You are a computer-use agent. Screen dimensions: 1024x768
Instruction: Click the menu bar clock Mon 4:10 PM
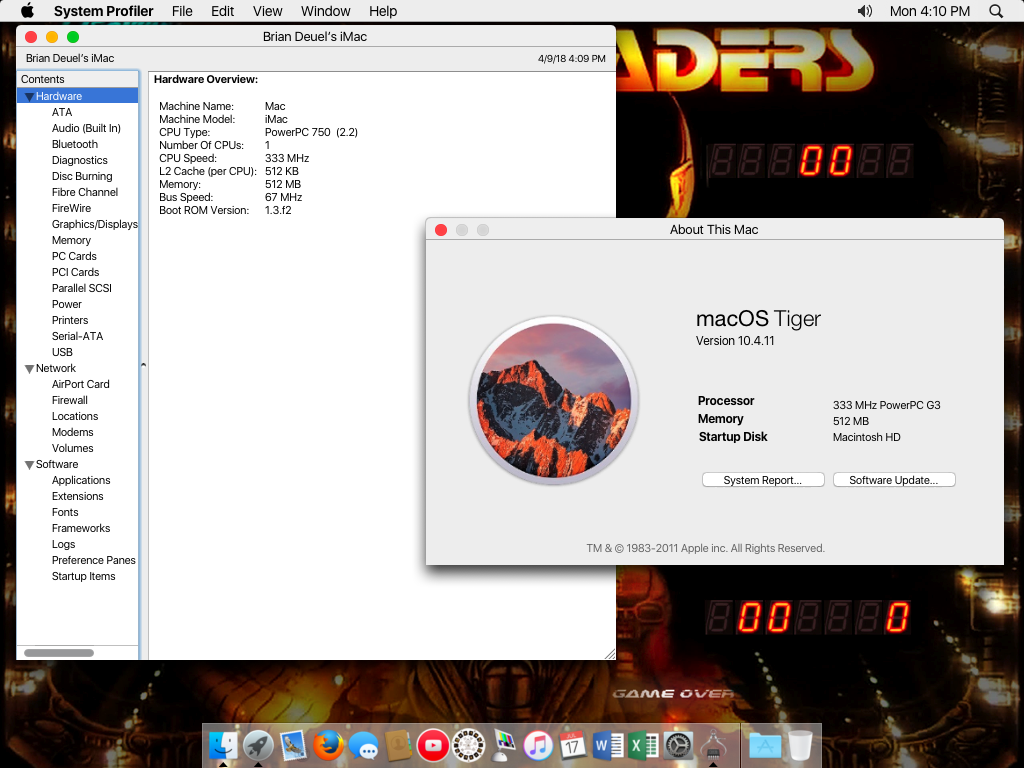point(929,11)
